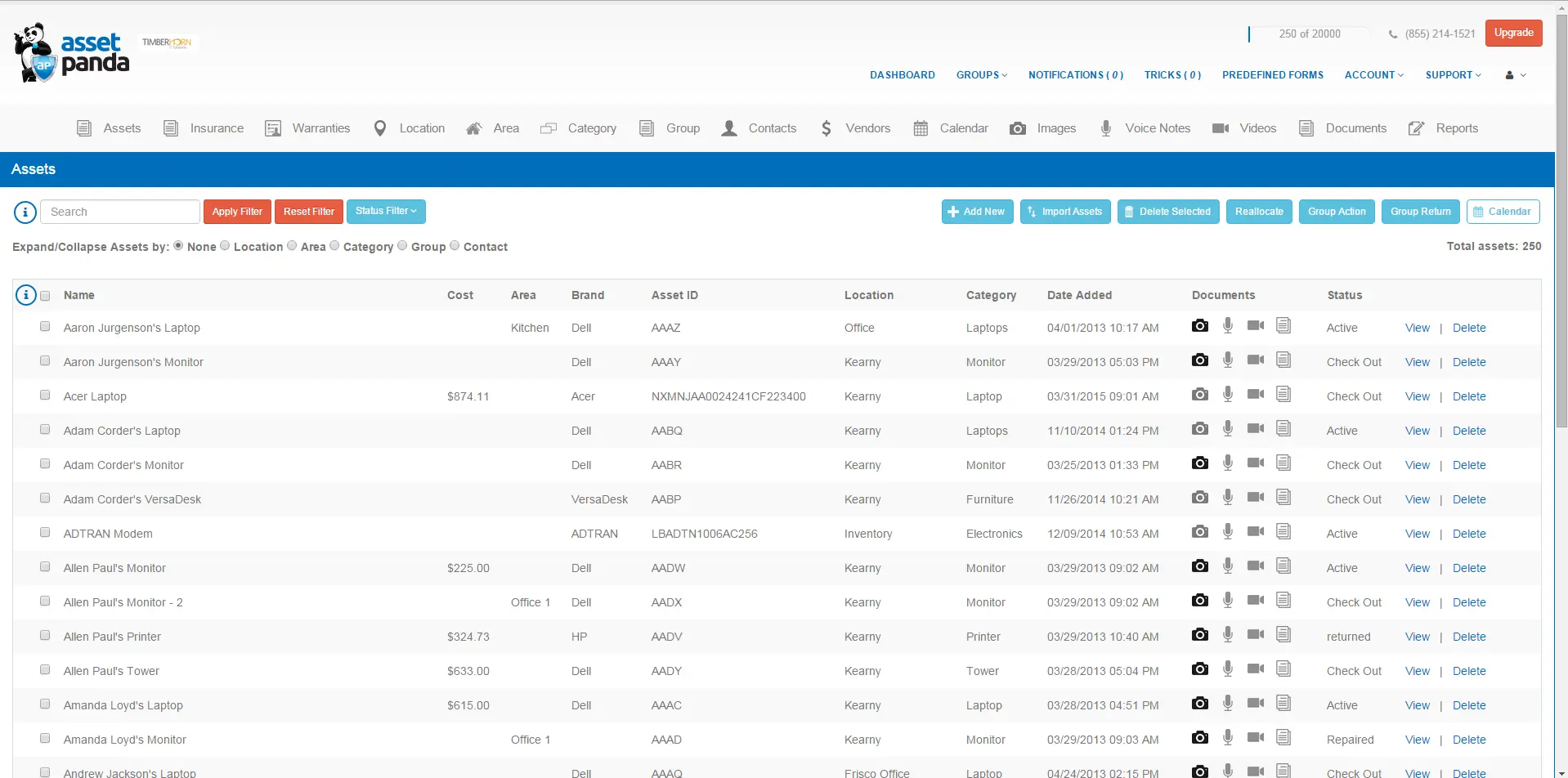
Task: Check the select-all checkbox in table header
Action: pos(46,296)
